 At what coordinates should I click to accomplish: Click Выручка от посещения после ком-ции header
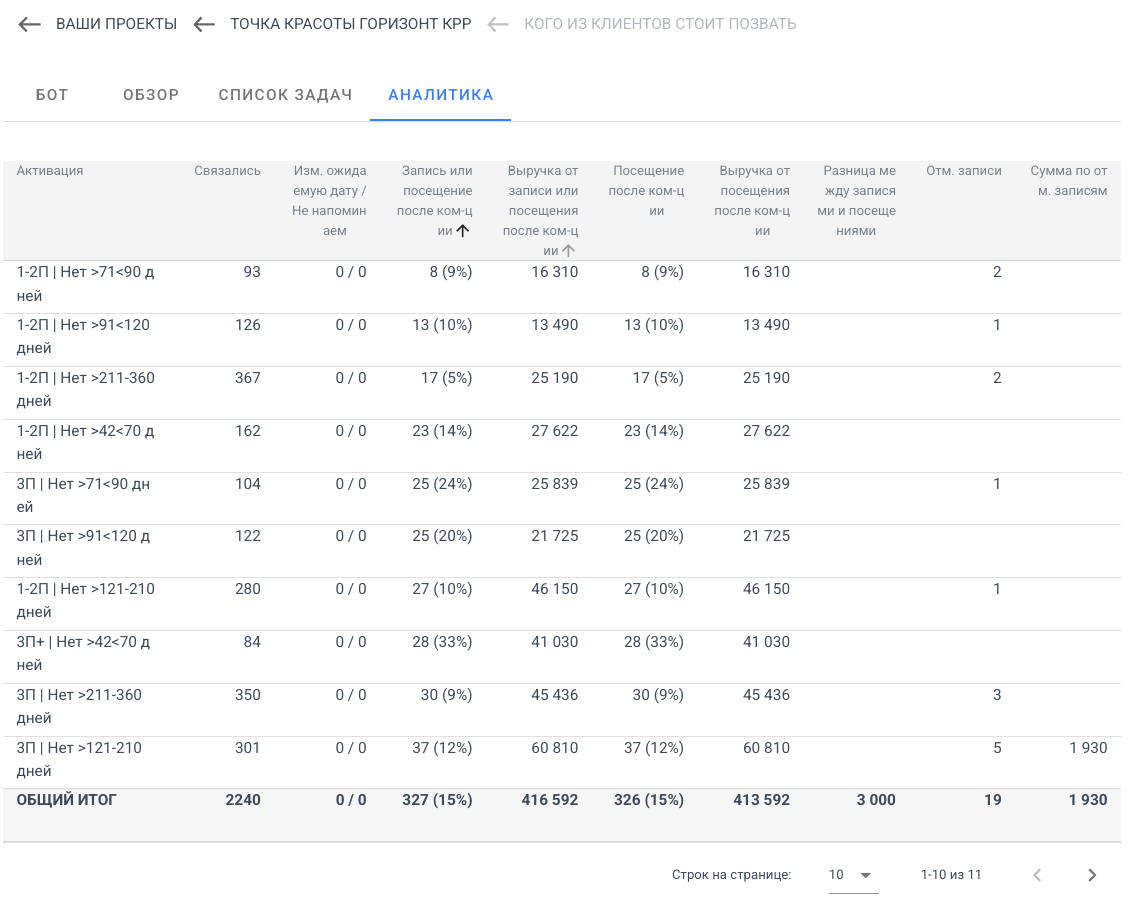(753, 201)
